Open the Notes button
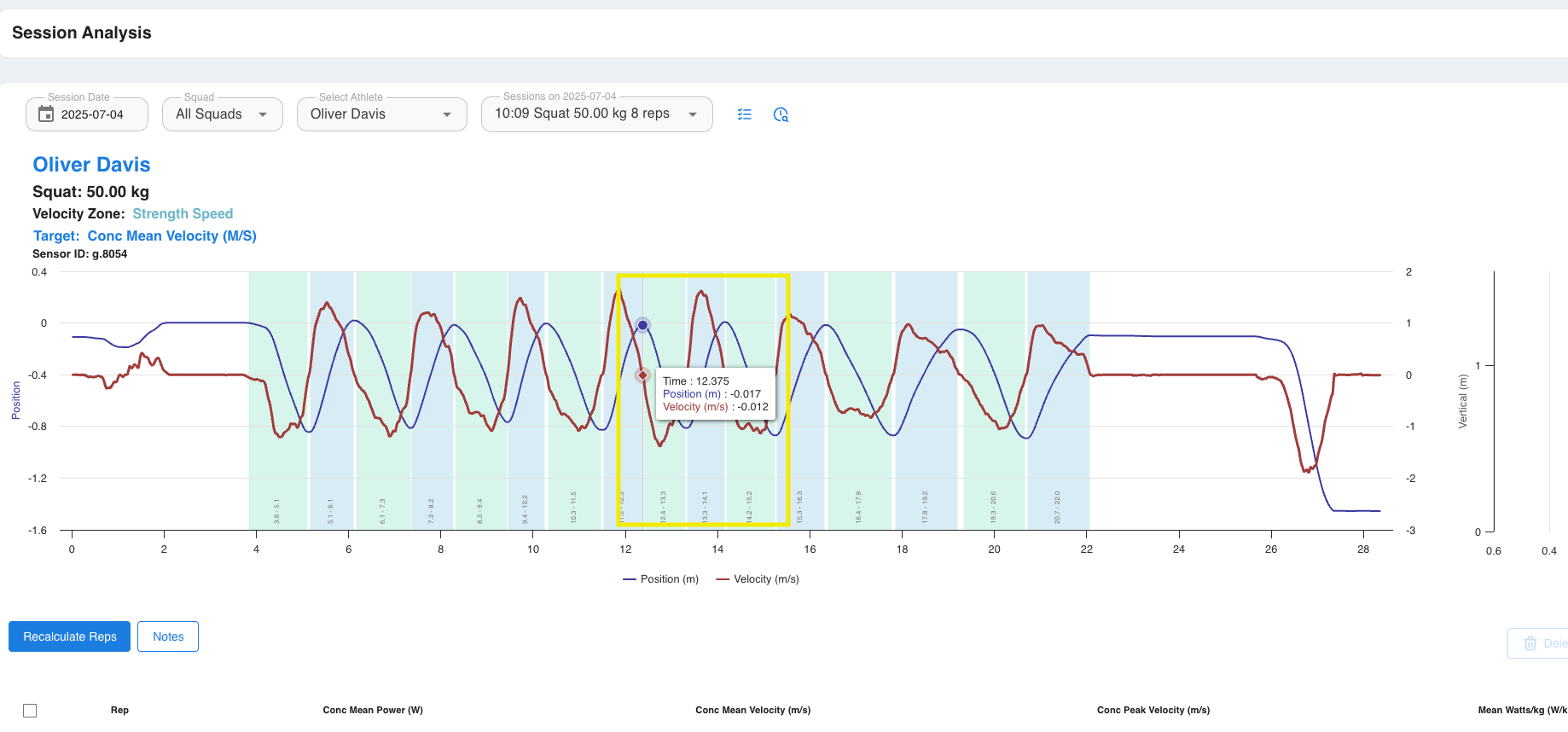 tap(168, 636)
